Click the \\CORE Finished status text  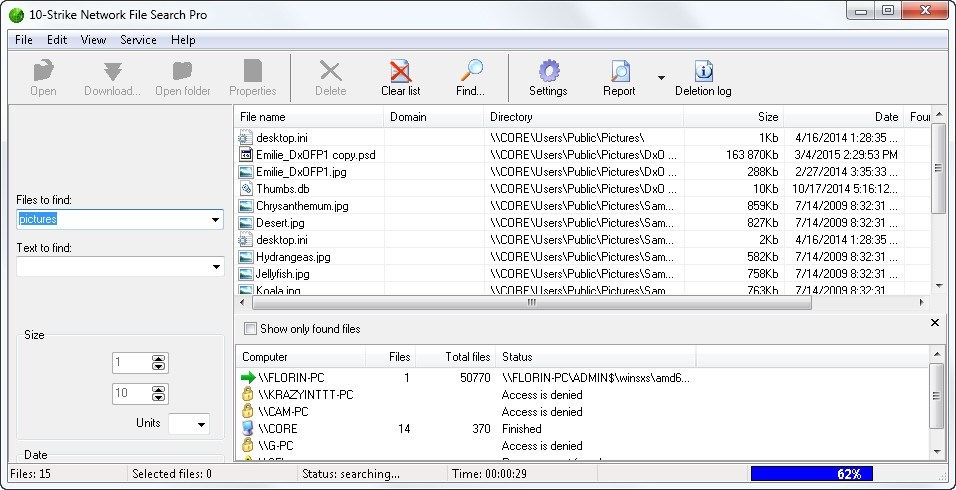coord(521,429)
